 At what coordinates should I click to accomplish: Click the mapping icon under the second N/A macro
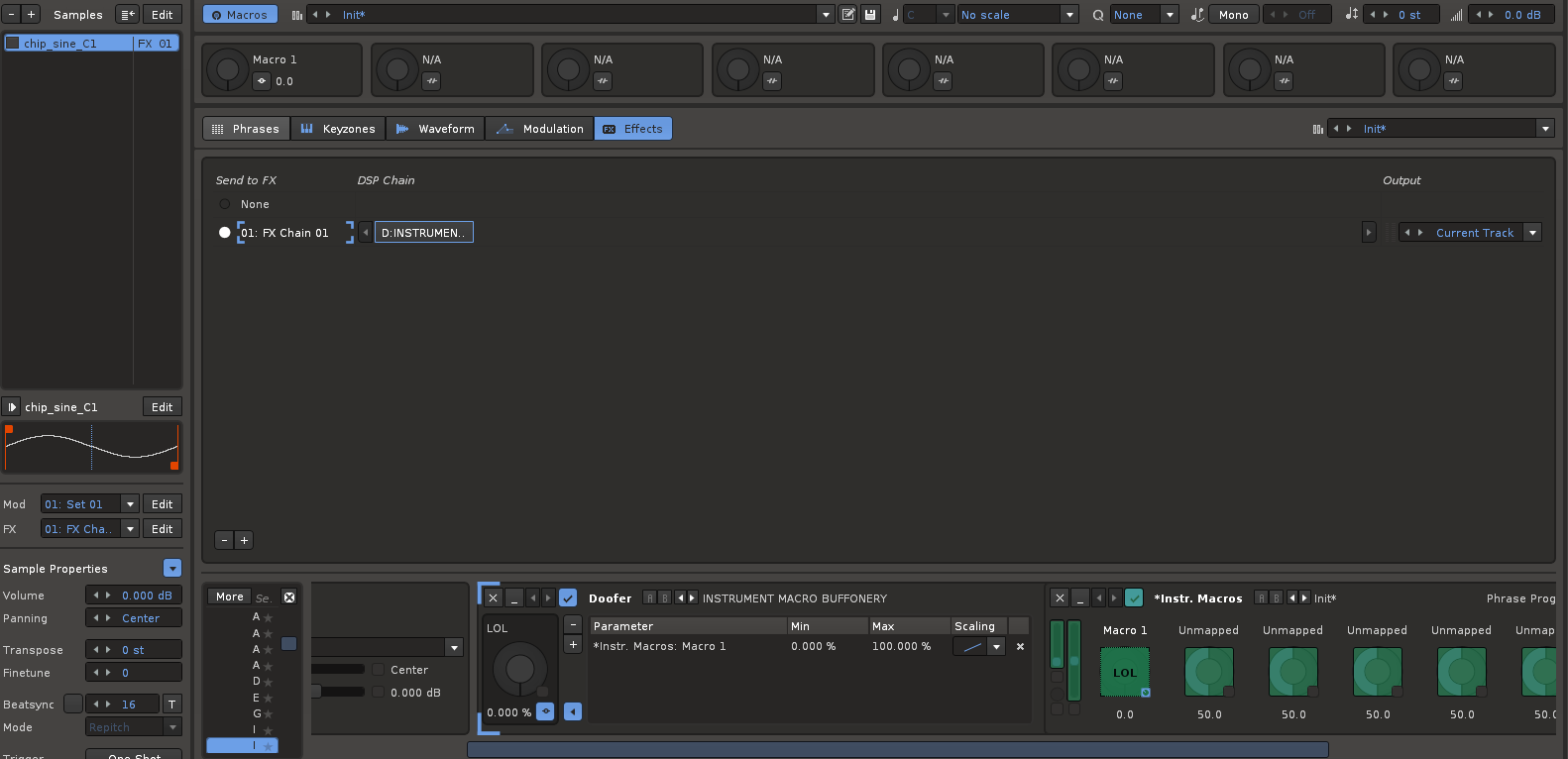(603, 81)
